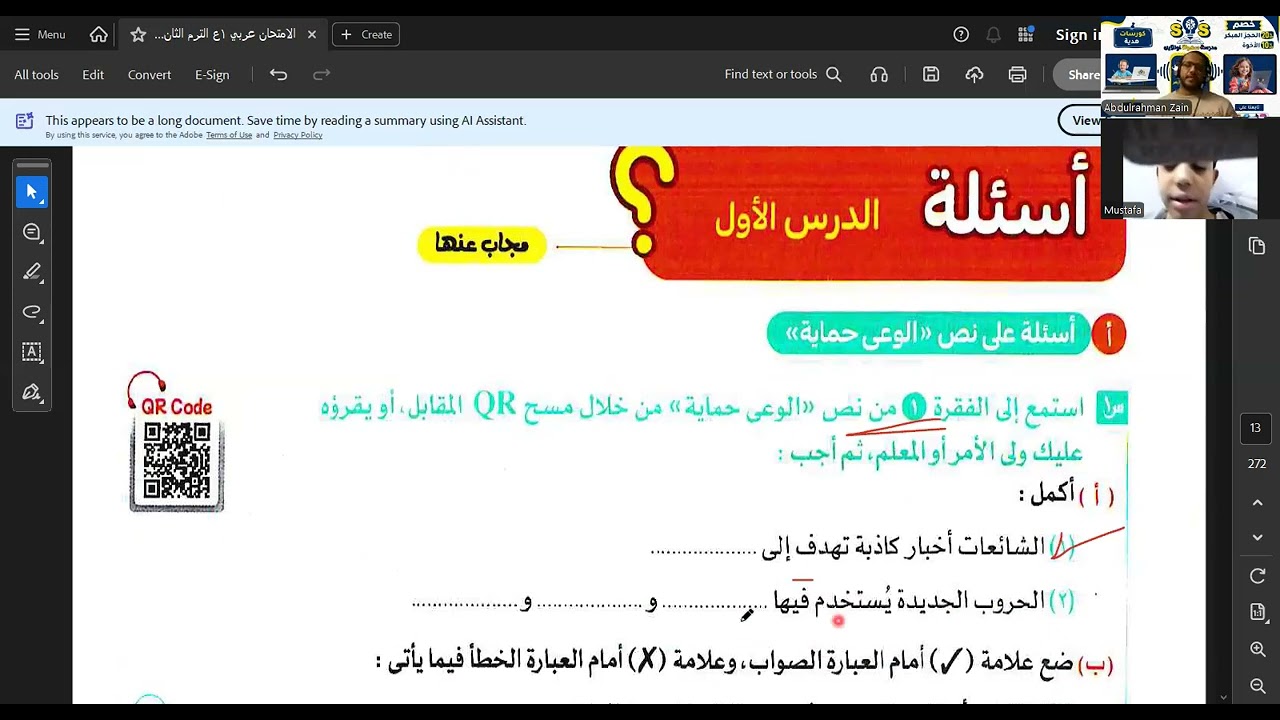Image resolution: width=1280 pixels, height=720 pixels.
Task: Undo the last action
Action: [x=278, y=74]
